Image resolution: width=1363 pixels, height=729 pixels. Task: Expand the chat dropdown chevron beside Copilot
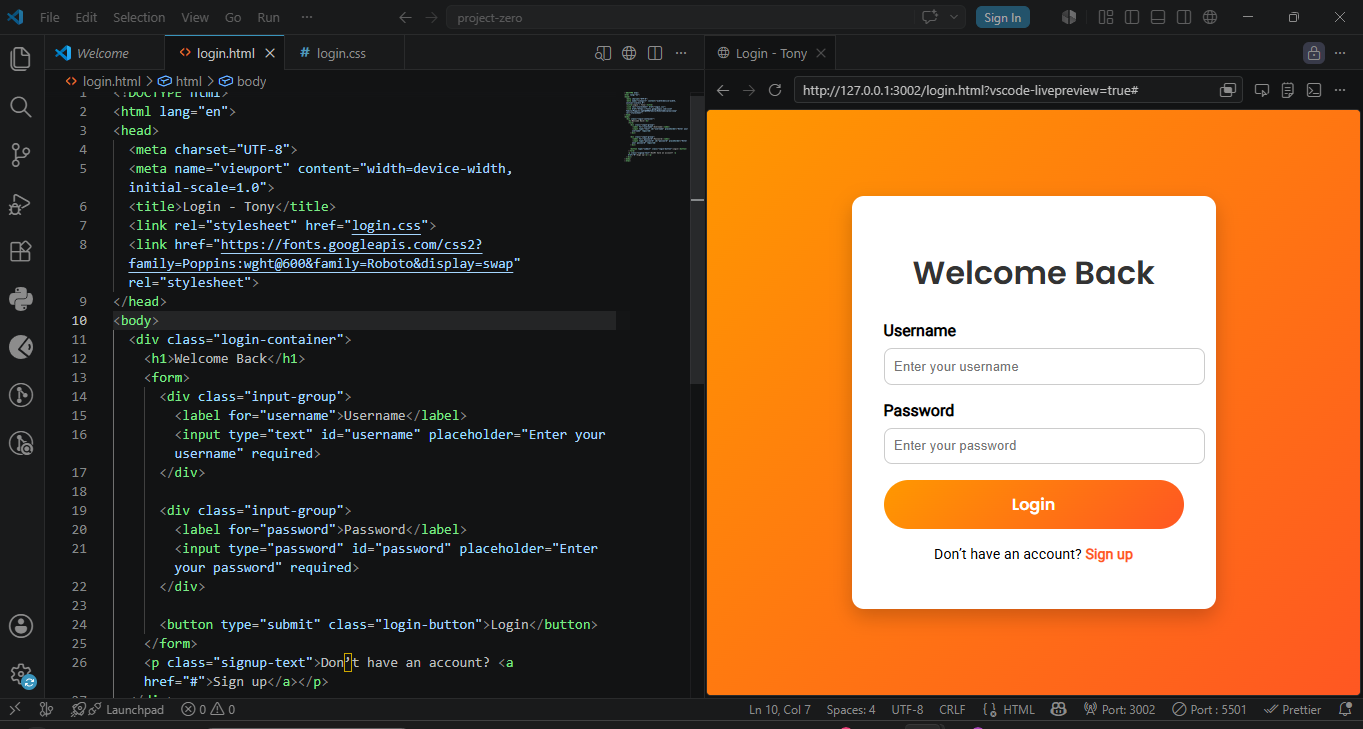pos(954,17)
